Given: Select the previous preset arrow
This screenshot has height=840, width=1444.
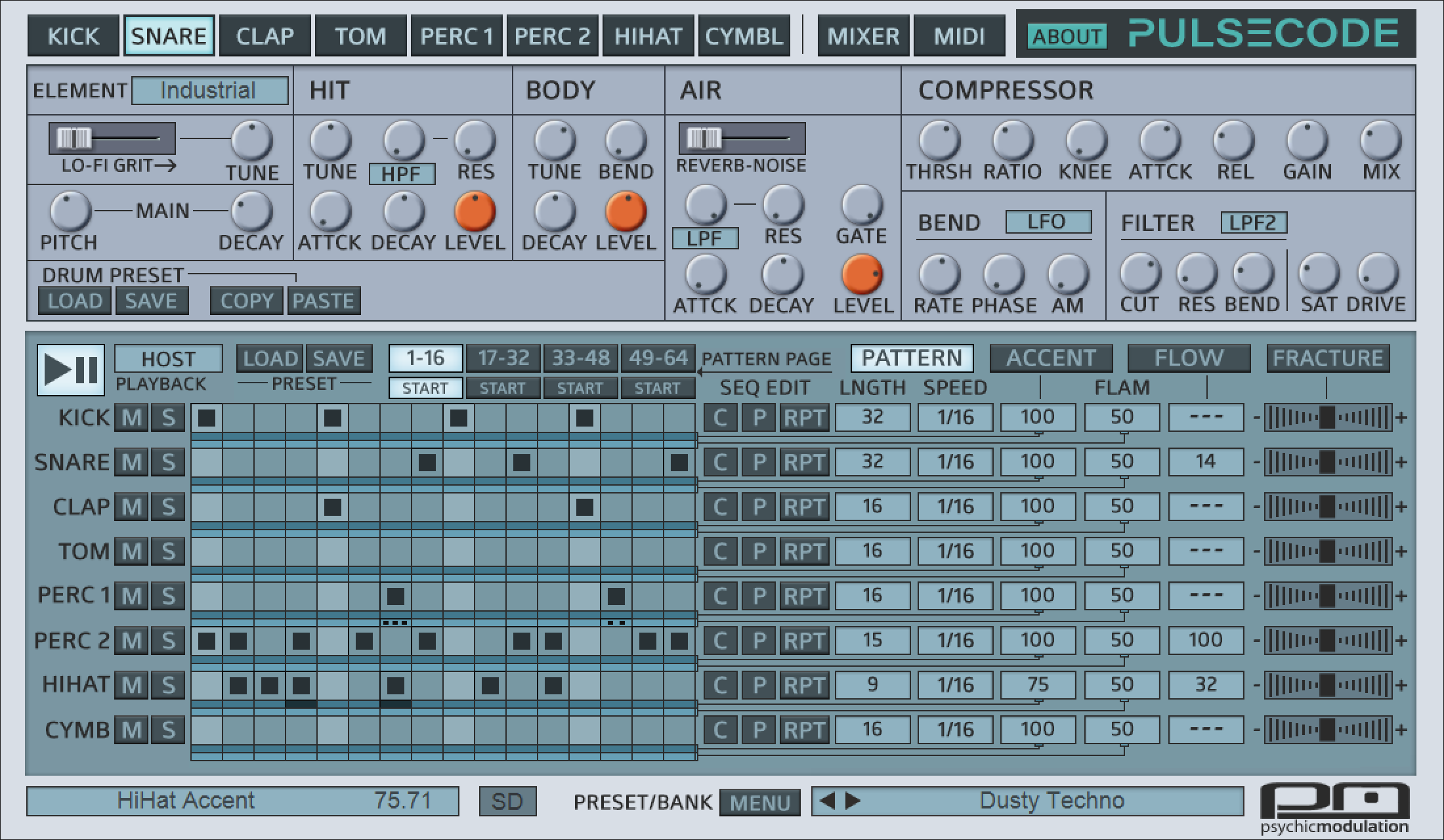Looking at the screenshot, I should (828, 801).
